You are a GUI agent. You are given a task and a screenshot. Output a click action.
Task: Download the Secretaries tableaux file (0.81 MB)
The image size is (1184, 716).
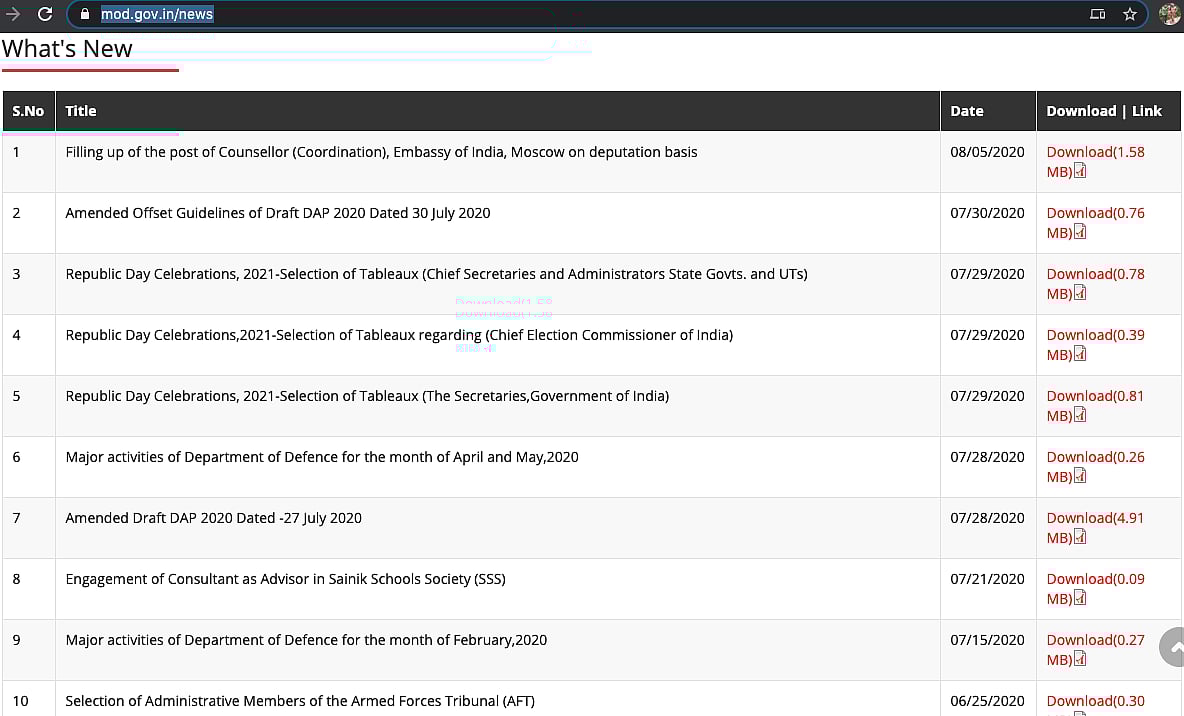[1094, 396]
